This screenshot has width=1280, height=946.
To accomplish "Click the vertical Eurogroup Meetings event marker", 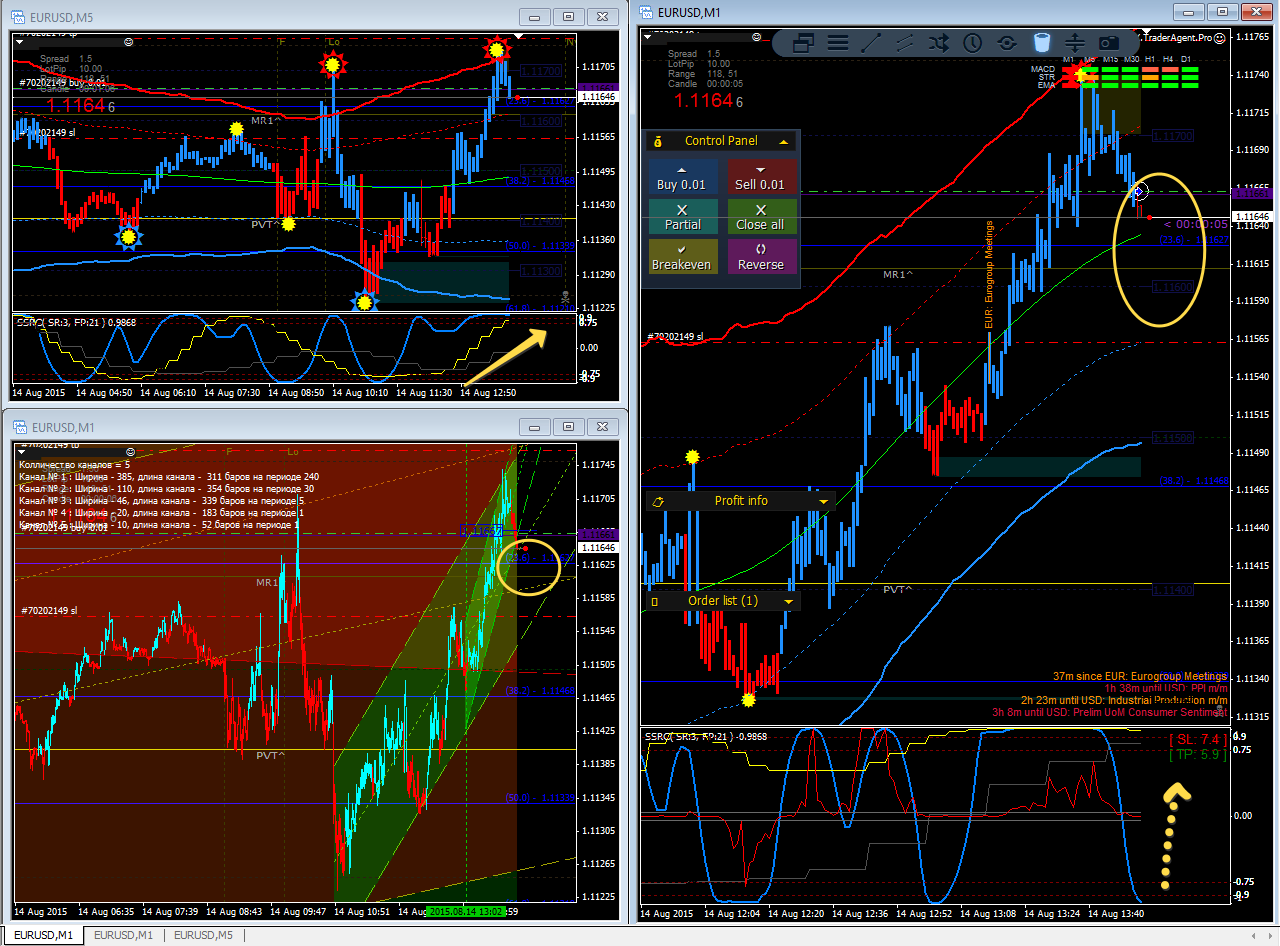I will [x=990, y=276].
